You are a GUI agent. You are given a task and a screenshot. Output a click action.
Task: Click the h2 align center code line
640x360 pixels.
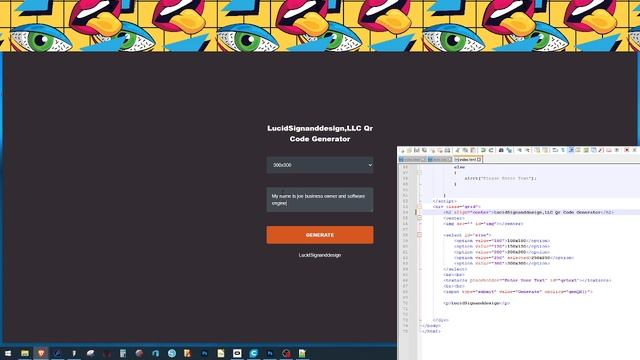529,212
